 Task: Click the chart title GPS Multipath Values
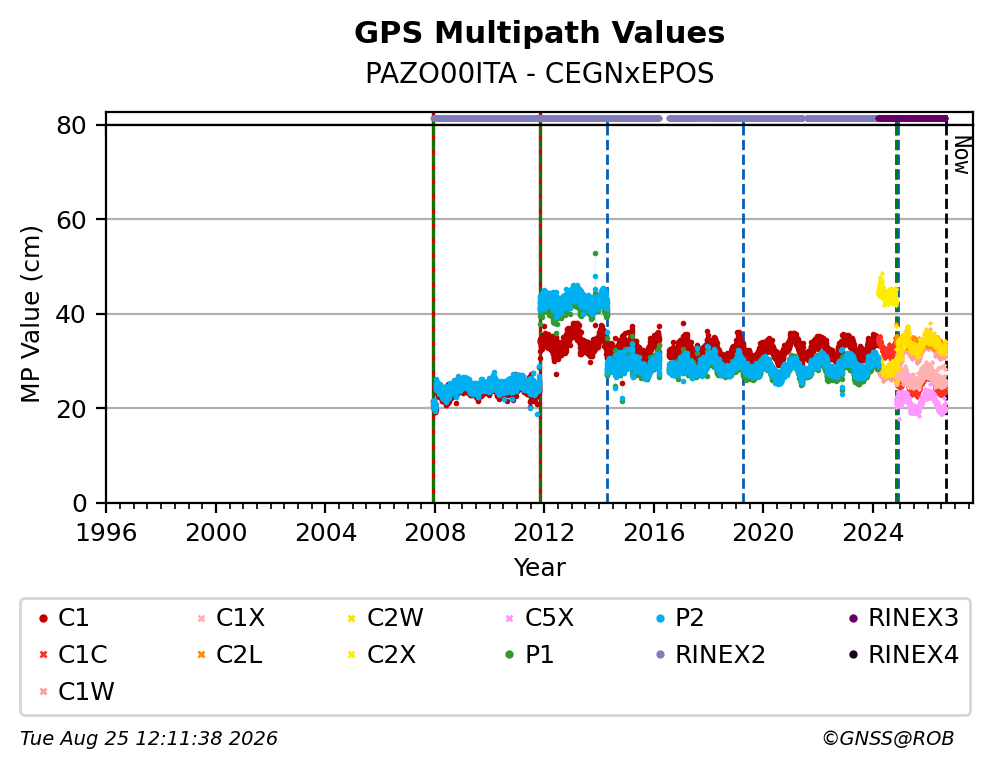539,33
